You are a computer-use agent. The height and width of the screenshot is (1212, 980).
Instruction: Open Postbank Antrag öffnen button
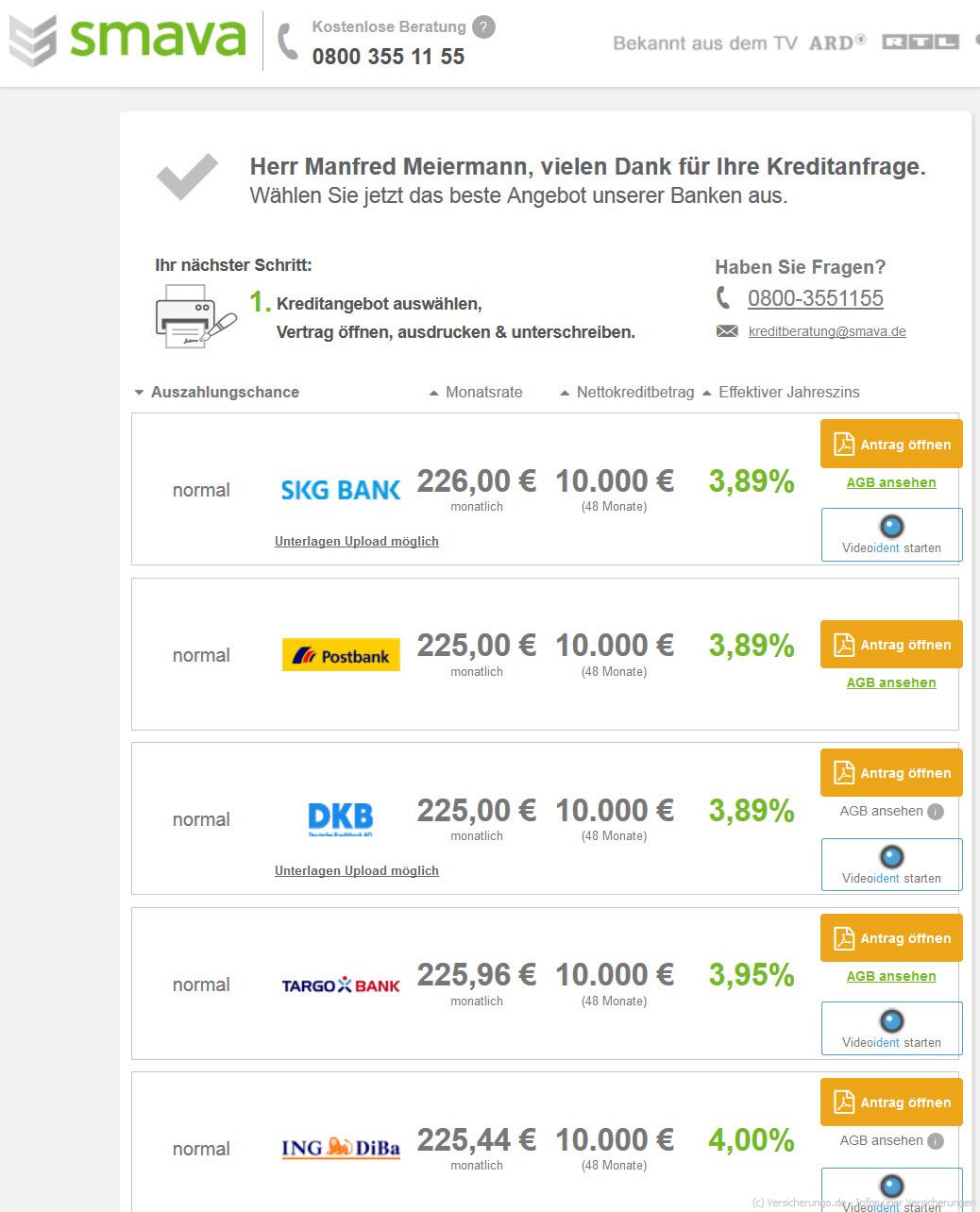click(891, 645)
